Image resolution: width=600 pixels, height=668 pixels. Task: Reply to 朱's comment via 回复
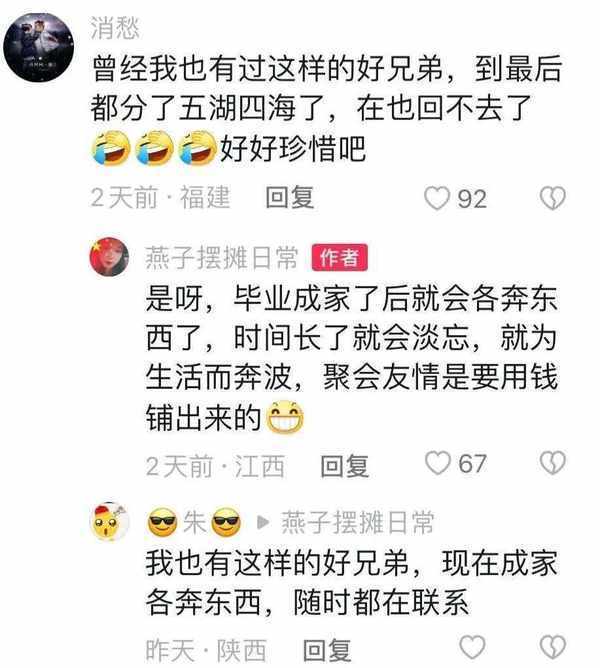tap(327, 650)
